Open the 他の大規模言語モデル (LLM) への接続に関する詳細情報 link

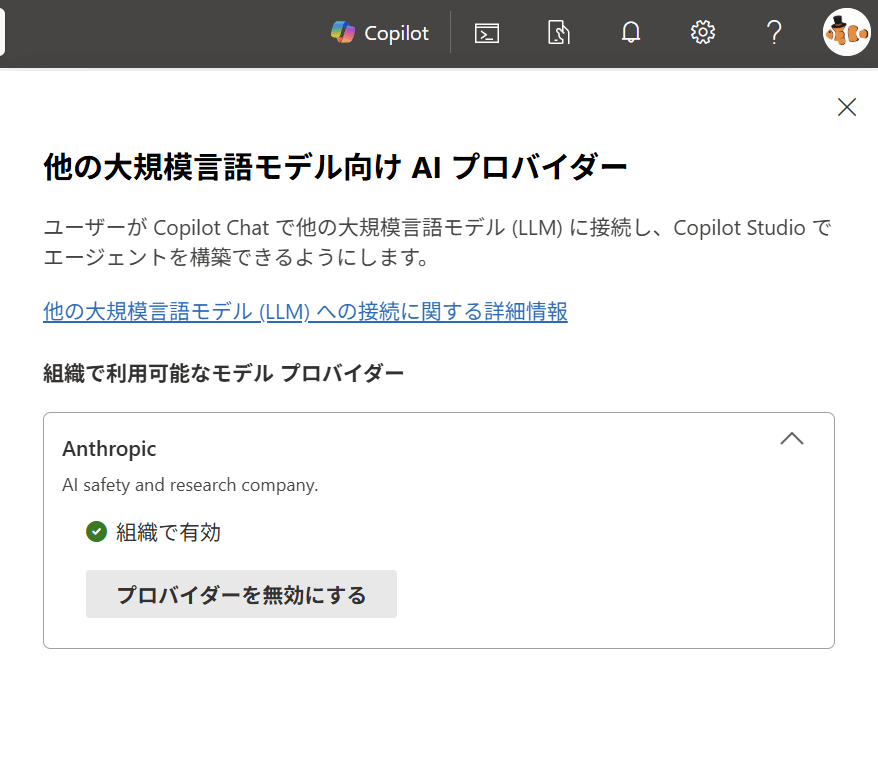[305, 312]
